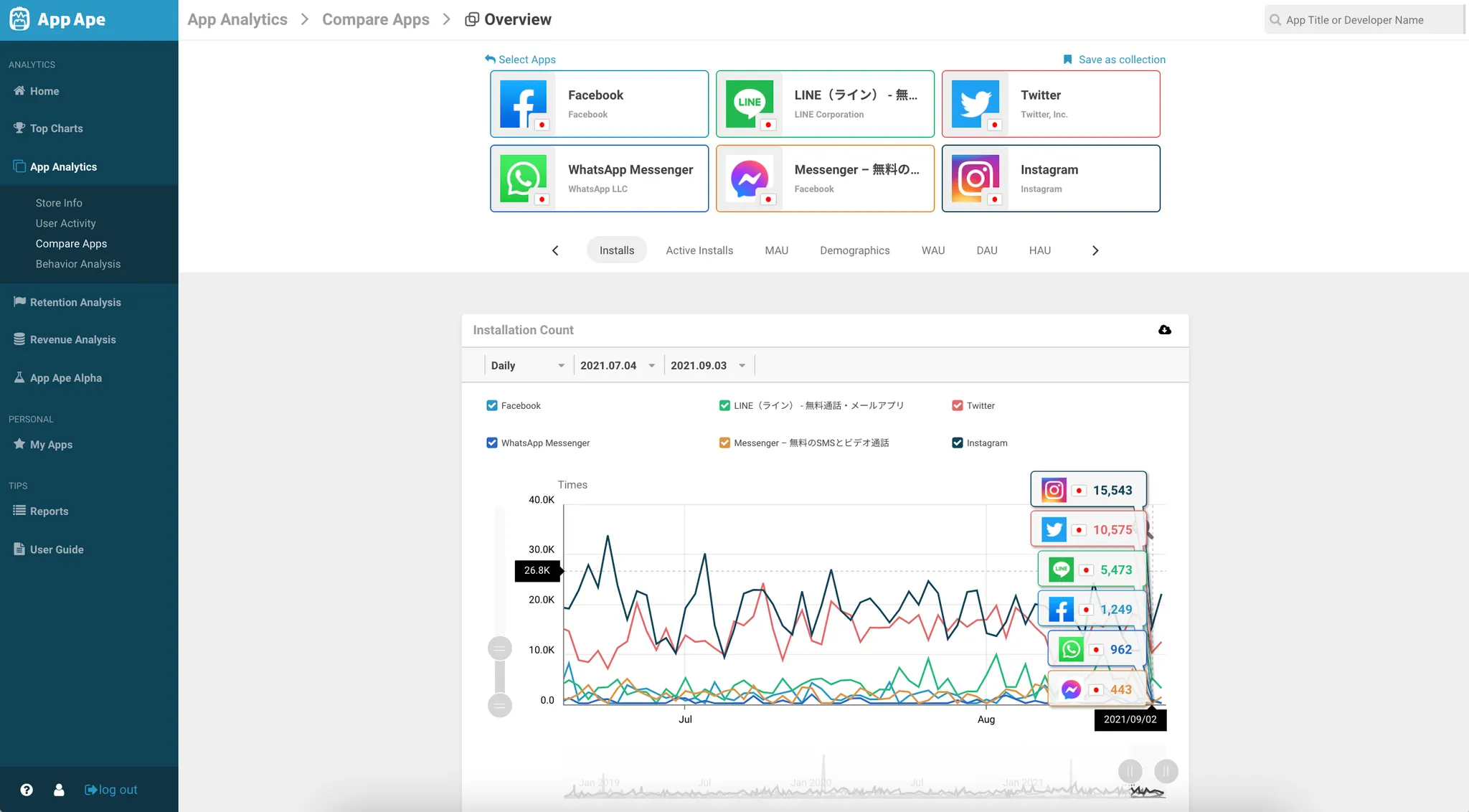Open the Daily interval dropdown
1469x812 pixels.
point(527,365)
